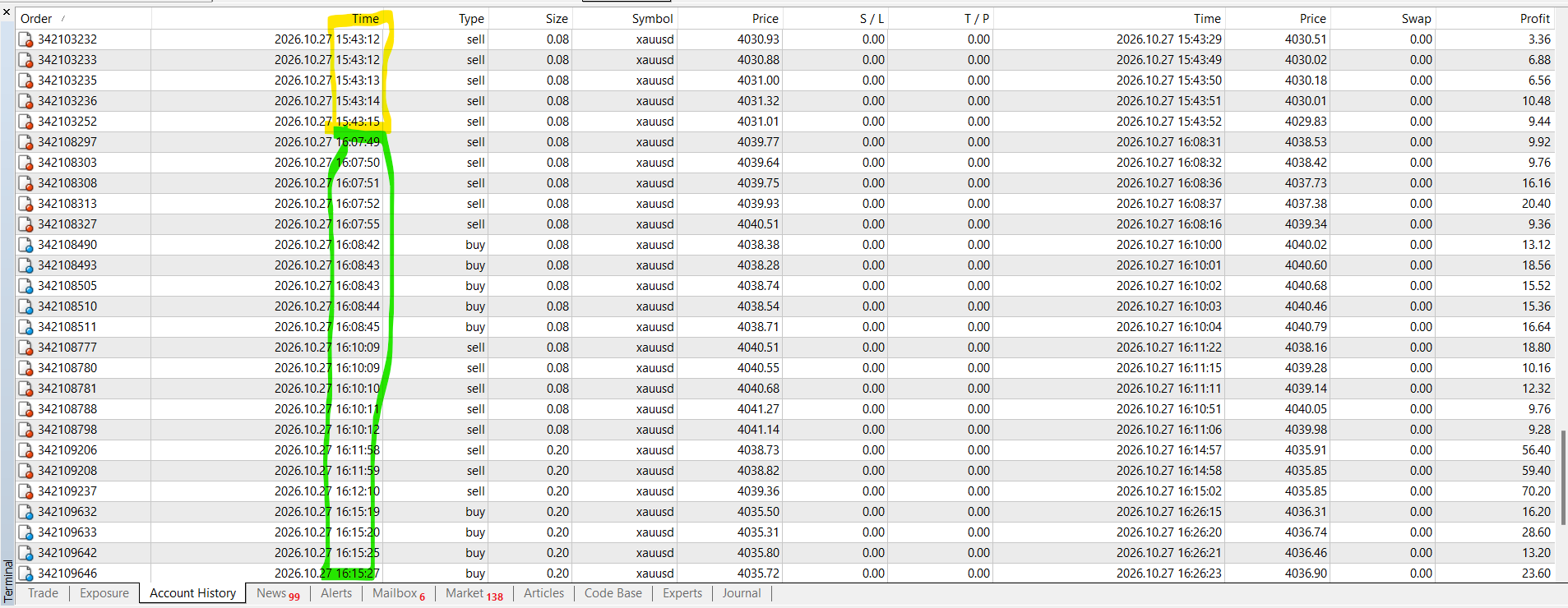Select the buy icon of order 342109646

tap(25, 573)
